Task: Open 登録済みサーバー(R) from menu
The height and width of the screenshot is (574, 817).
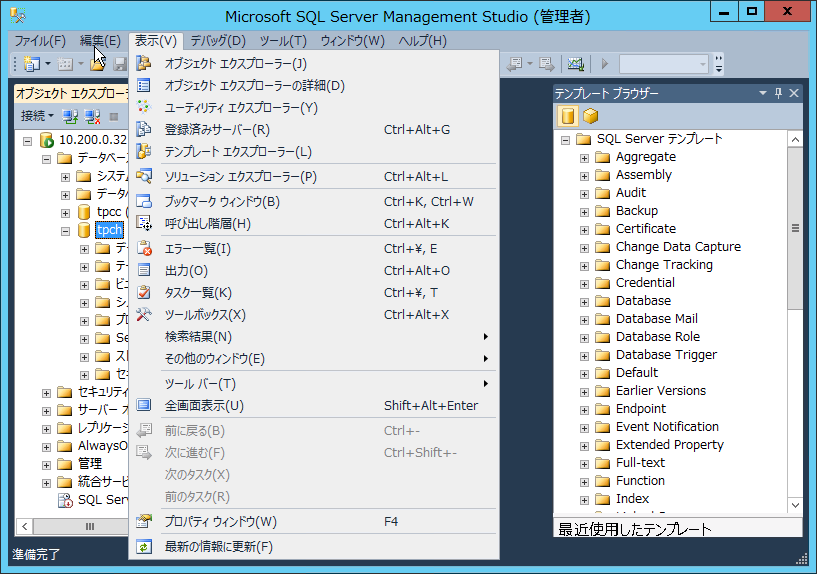Action: point(314,130)
